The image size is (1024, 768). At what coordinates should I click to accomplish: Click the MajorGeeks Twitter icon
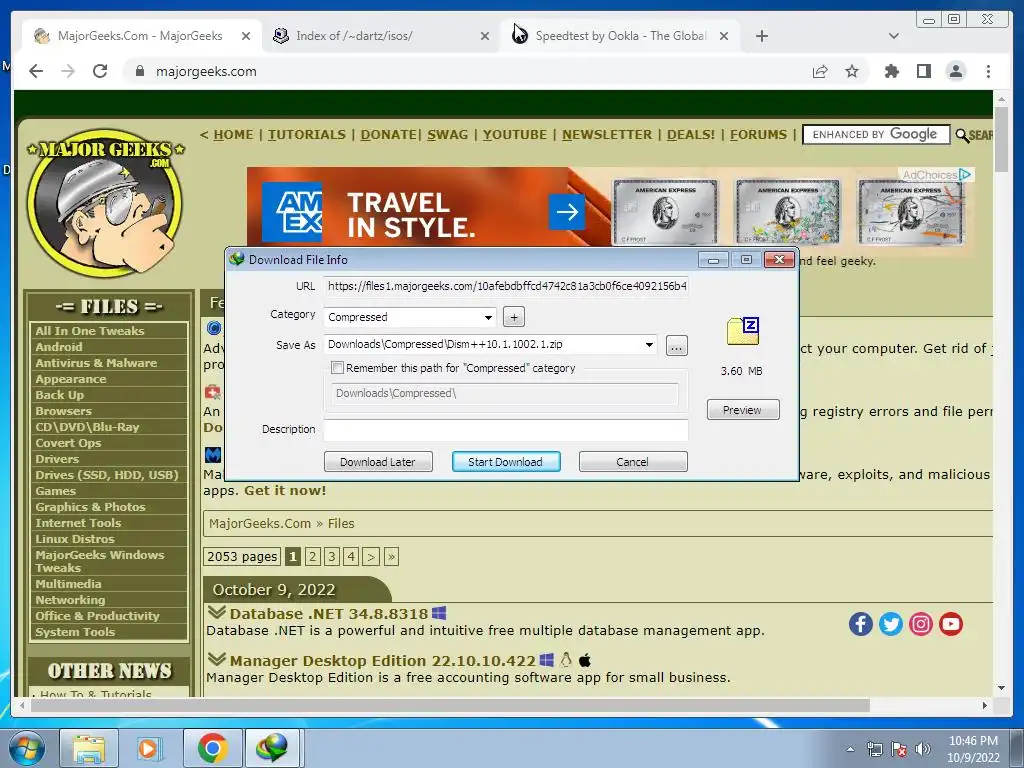[891, 624]
